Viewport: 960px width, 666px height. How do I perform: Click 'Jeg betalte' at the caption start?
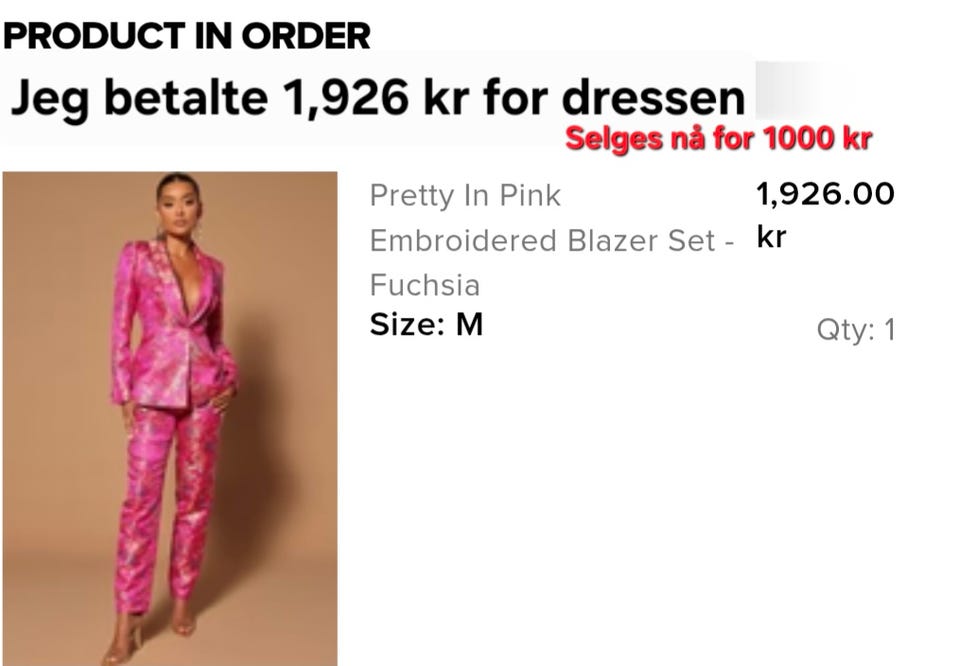click(139, 99)
